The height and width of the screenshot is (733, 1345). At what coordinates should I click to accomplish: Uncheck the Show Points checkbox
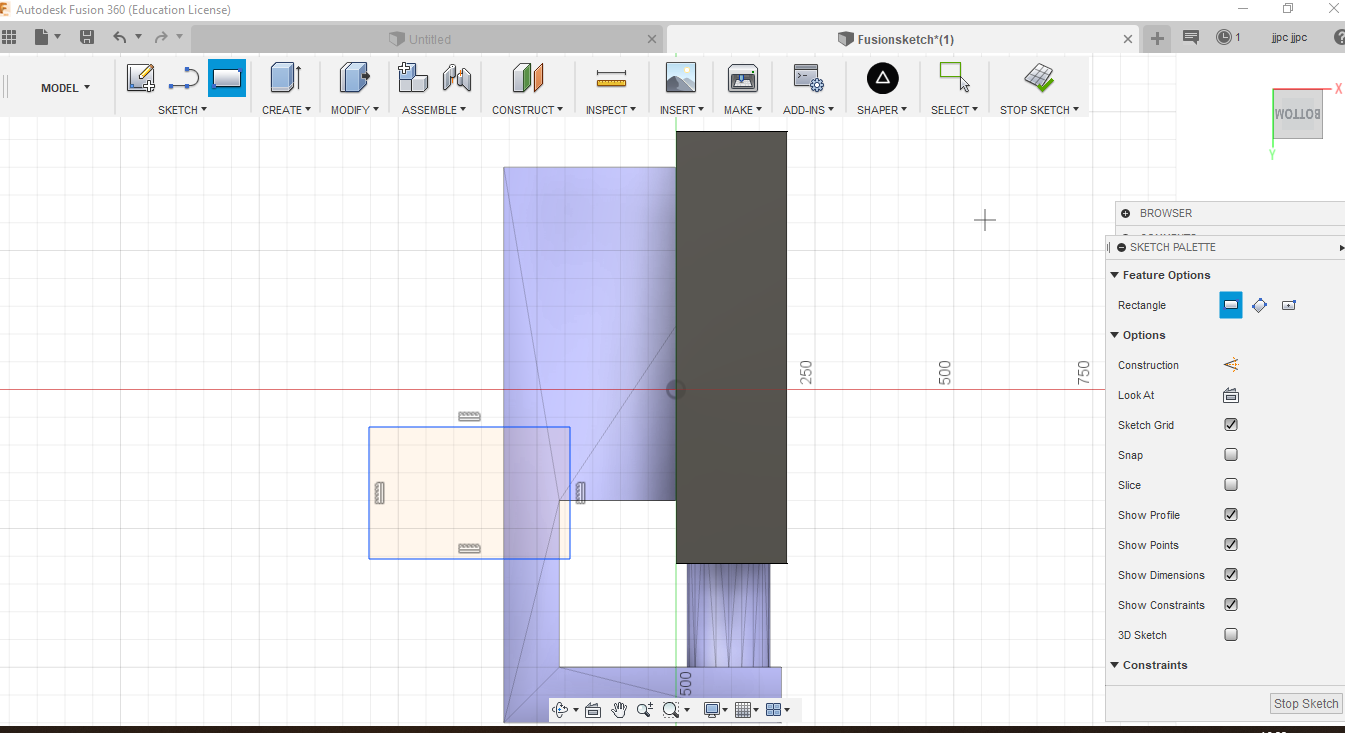pos(1231,545)
